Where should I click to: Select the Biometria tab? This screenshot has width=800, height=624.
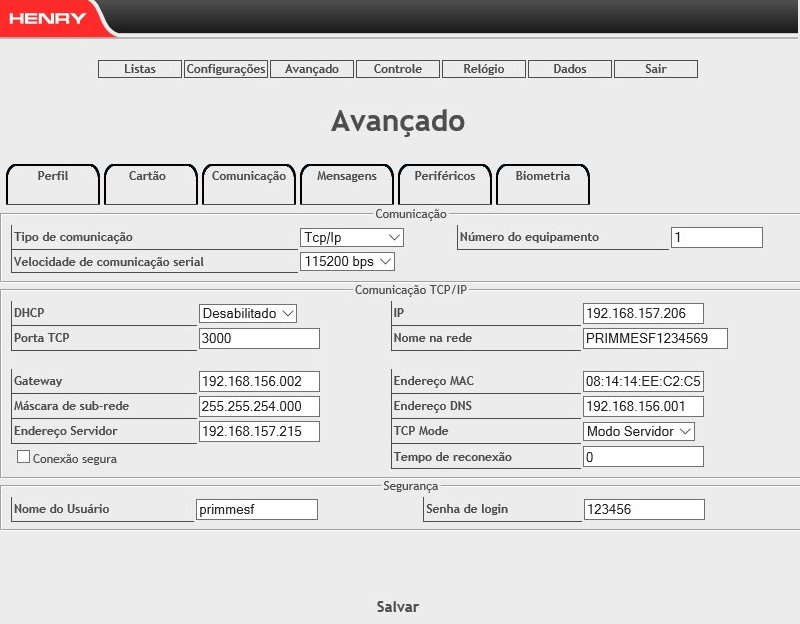[542, 177]
